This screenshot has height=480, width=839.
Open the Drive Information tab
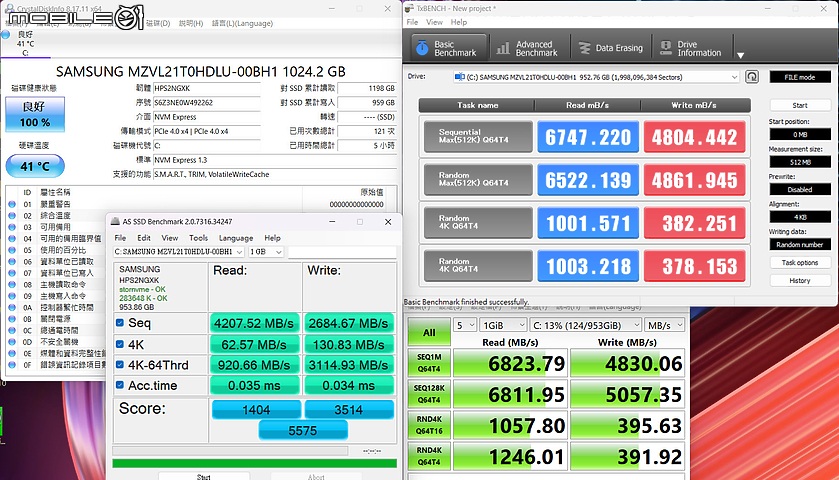coord(691,47)
